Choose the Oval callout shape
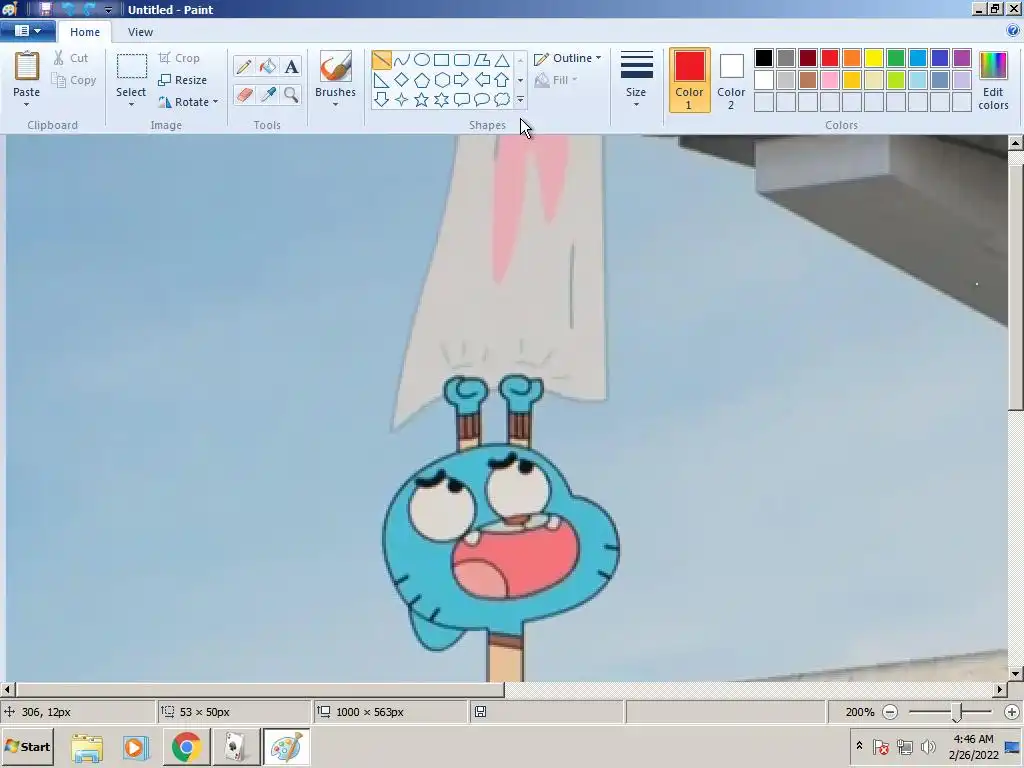This screenshot has height=768, width=1024. tap(482, 99)
